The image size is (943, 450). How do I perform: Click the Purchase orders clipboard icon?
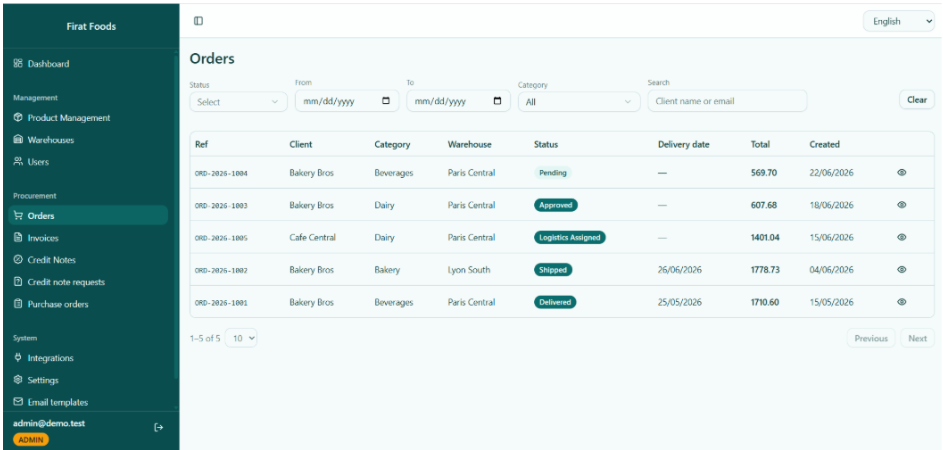click(18, 304)
